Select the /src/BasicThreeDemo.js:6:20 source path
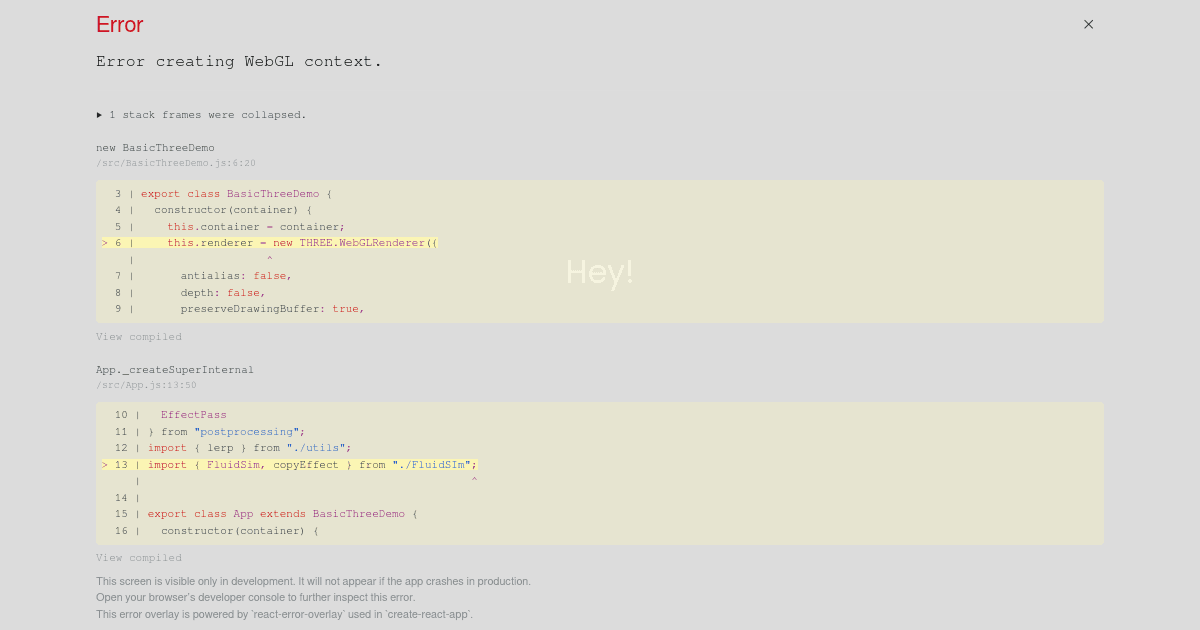The image size is (1200, 630). coord(176,163)
